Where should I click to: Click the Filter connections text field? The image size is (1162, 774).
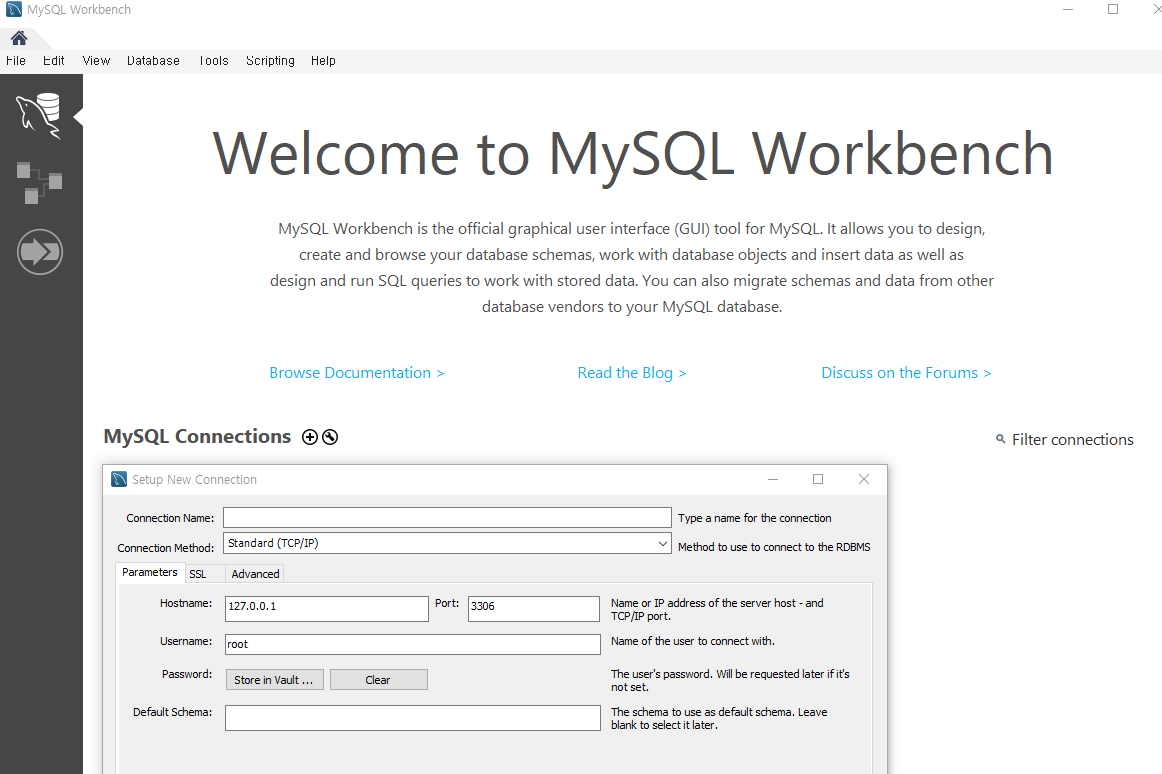tap(1072, 440)
